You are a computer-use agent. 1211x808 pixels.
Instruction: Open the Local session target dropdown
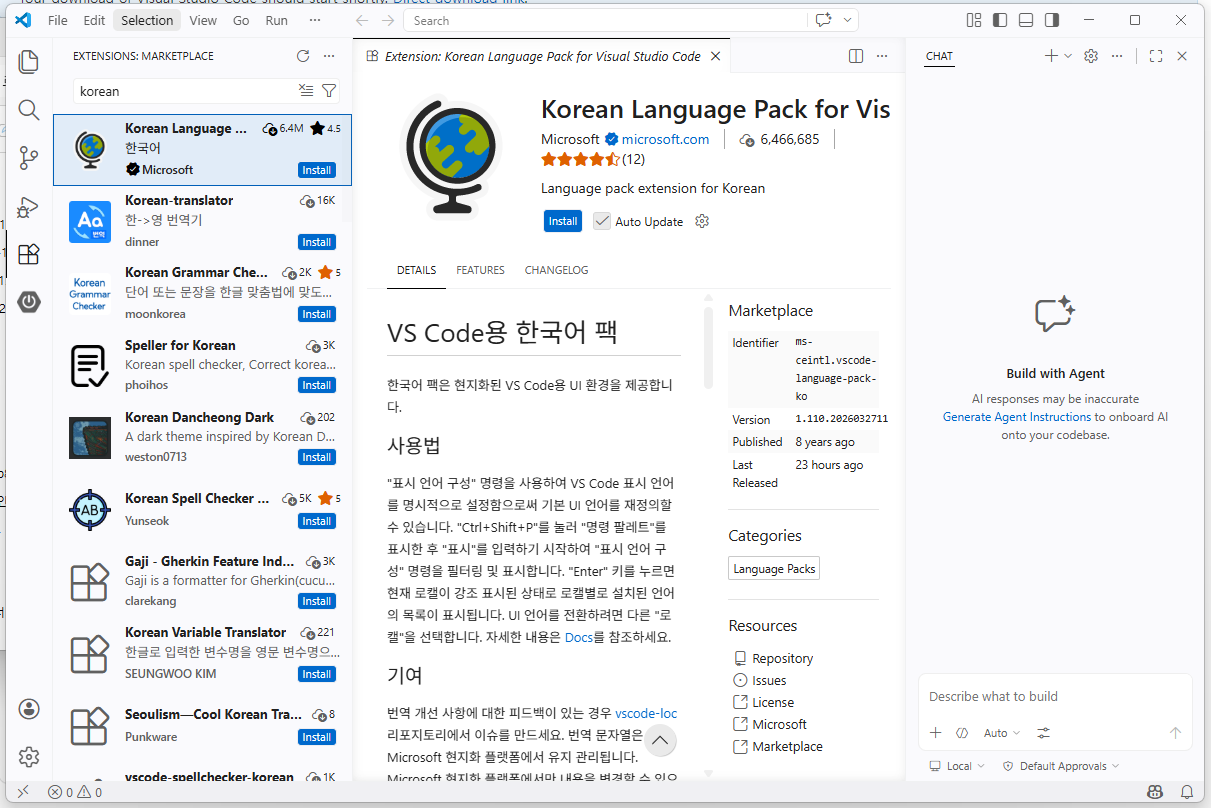coord(957,766)
